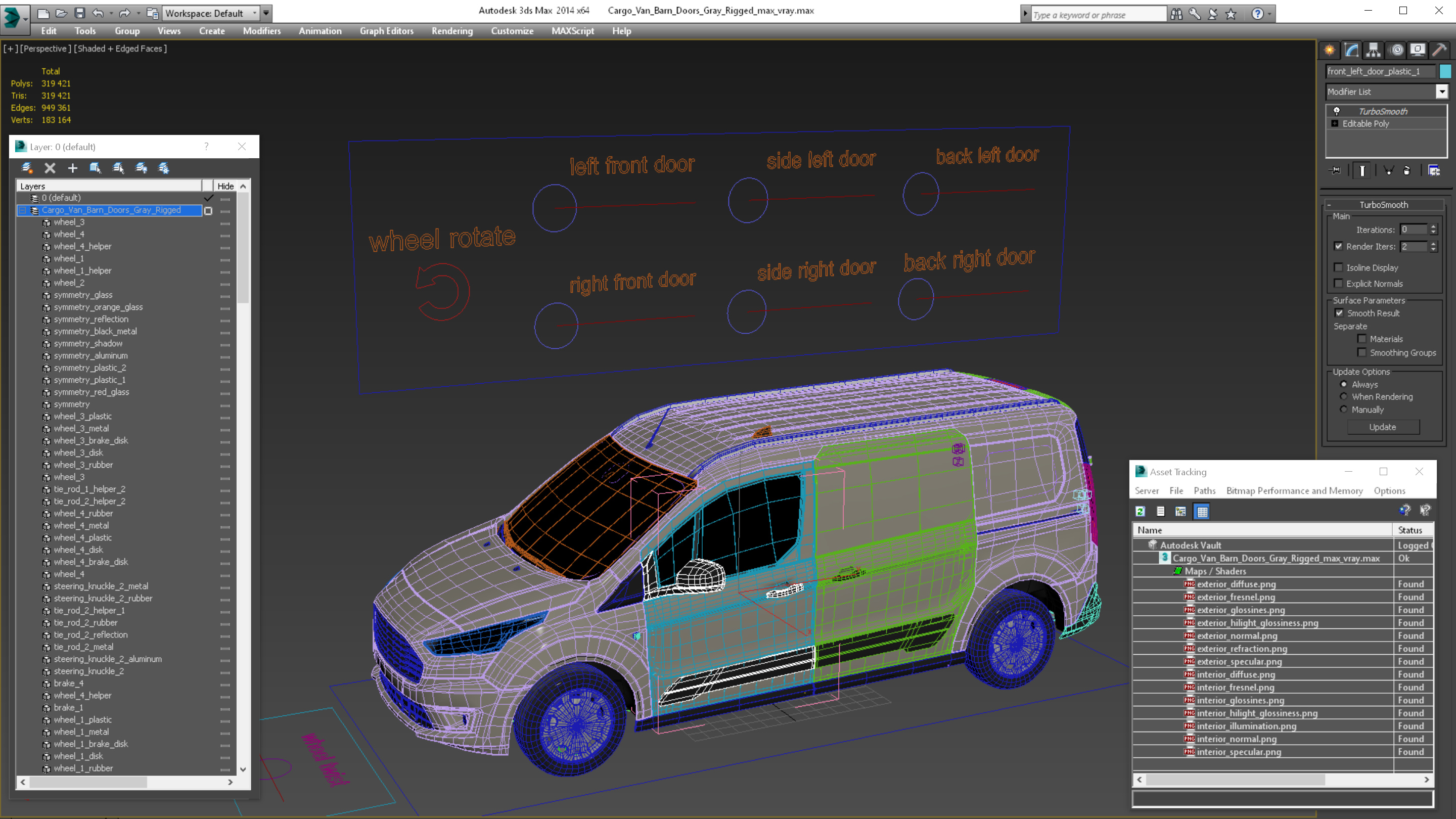Redo the action with the arrow icon
The image size is (1456, 819).
tap(125, 13)
